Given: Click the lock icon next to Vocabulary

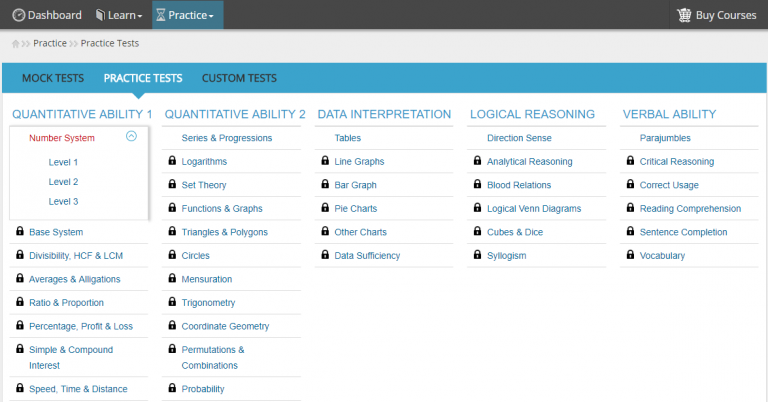Looking at the screenshot, I should coord(630,255).
